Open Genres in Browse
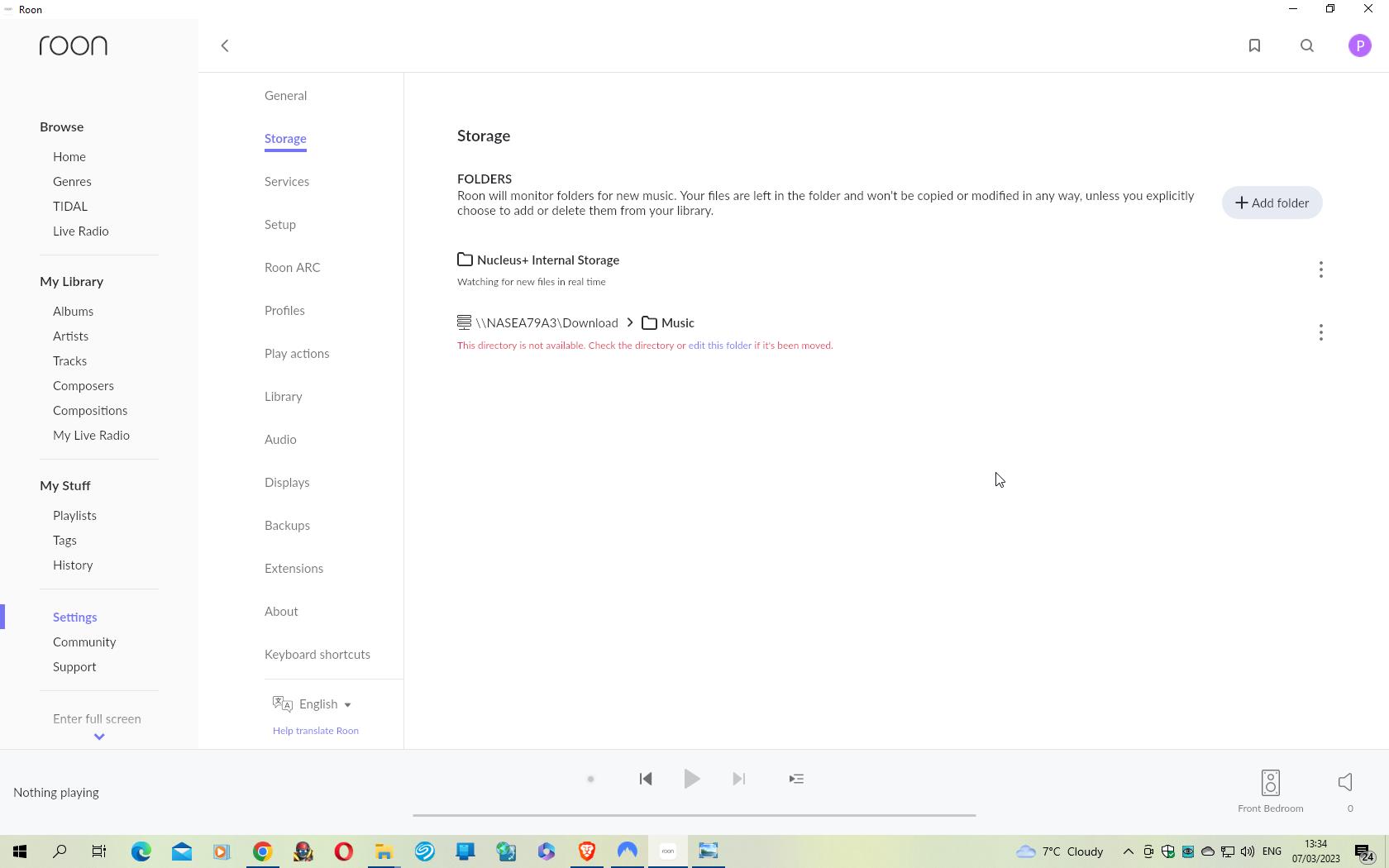Viewport: 1389px width, 868px height. 72,182
